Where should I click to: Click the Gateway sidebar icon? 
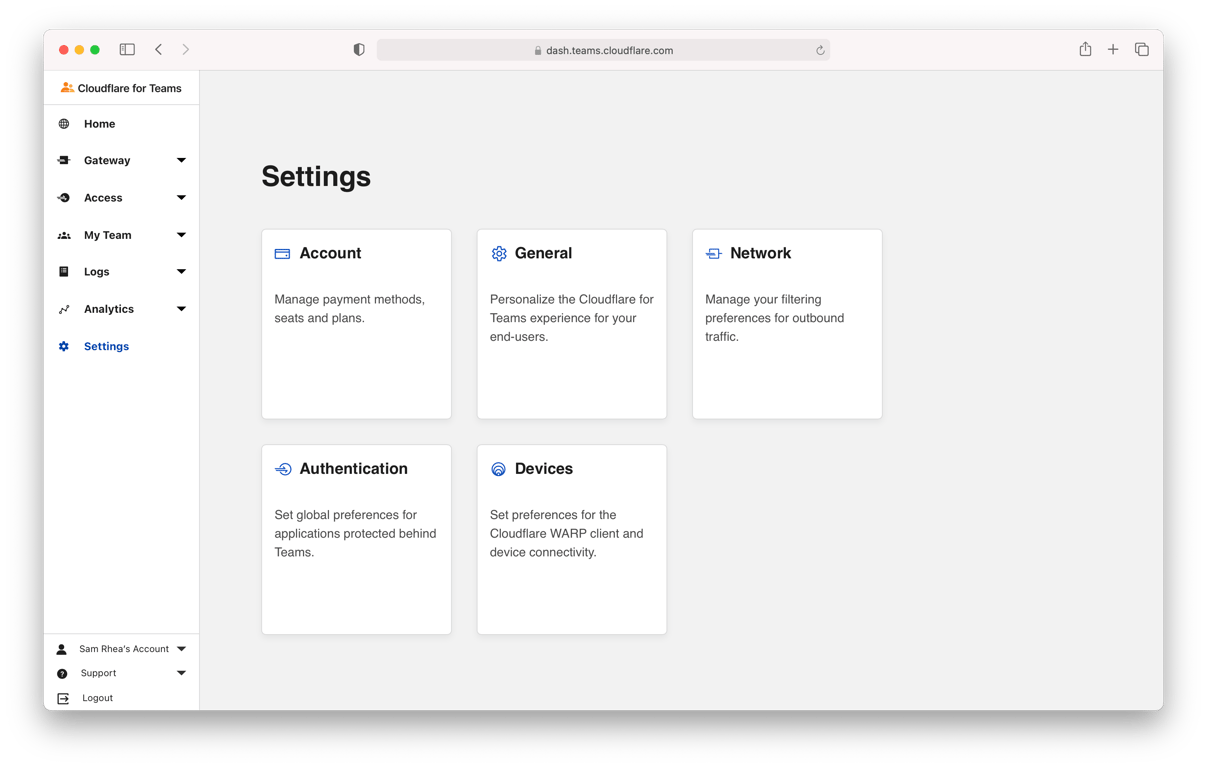(63, 160)
